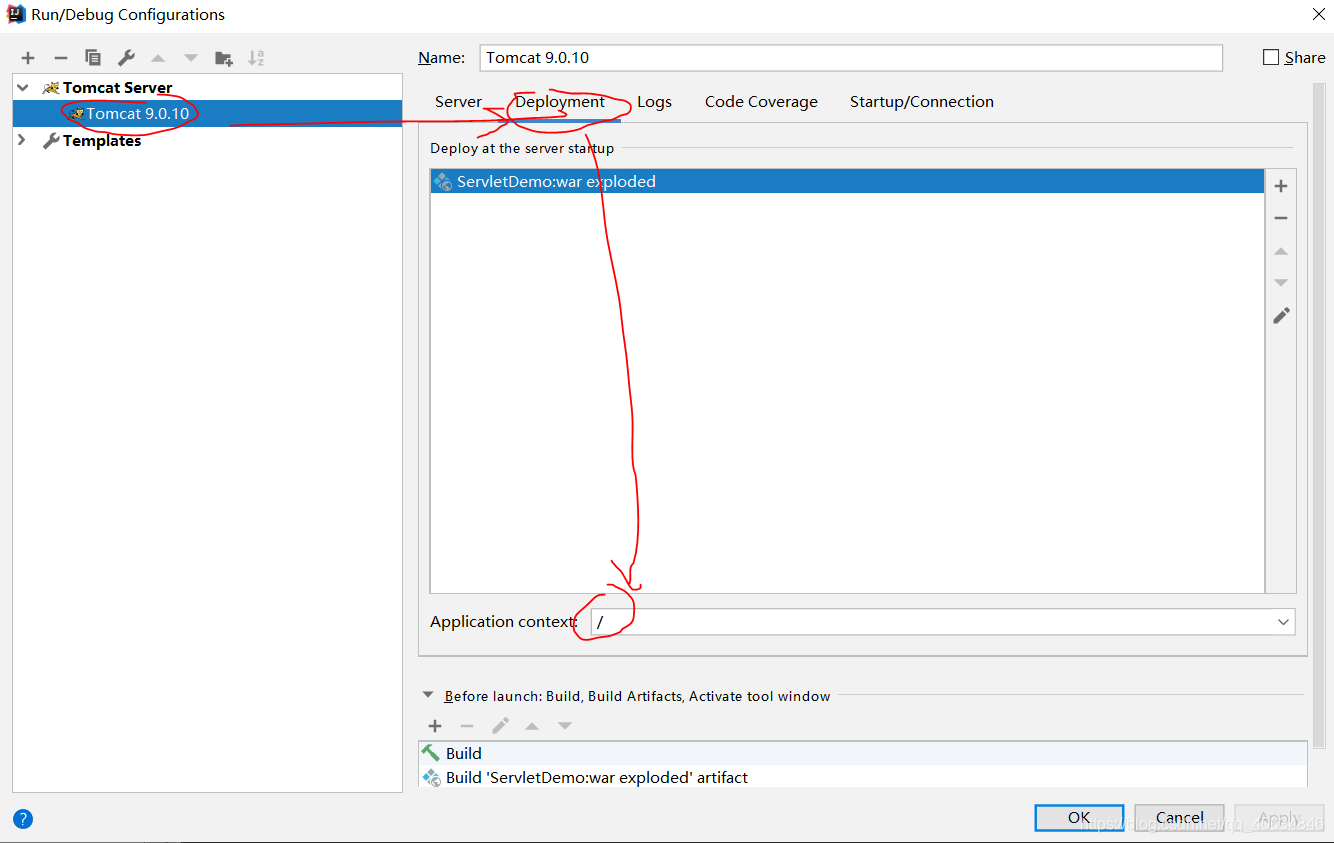Confirm with the OK button
1334x843 pixels.
1079,817
